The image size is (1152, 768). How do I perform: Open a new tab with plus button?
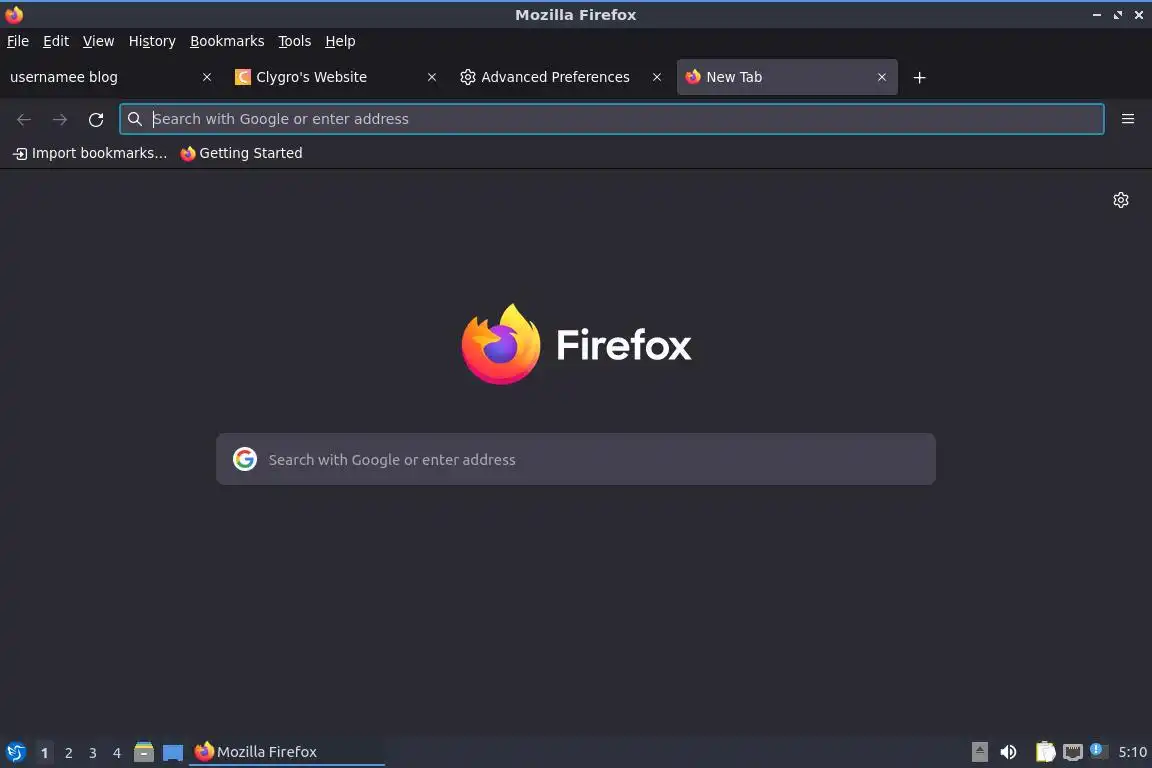tap(919, 78)
